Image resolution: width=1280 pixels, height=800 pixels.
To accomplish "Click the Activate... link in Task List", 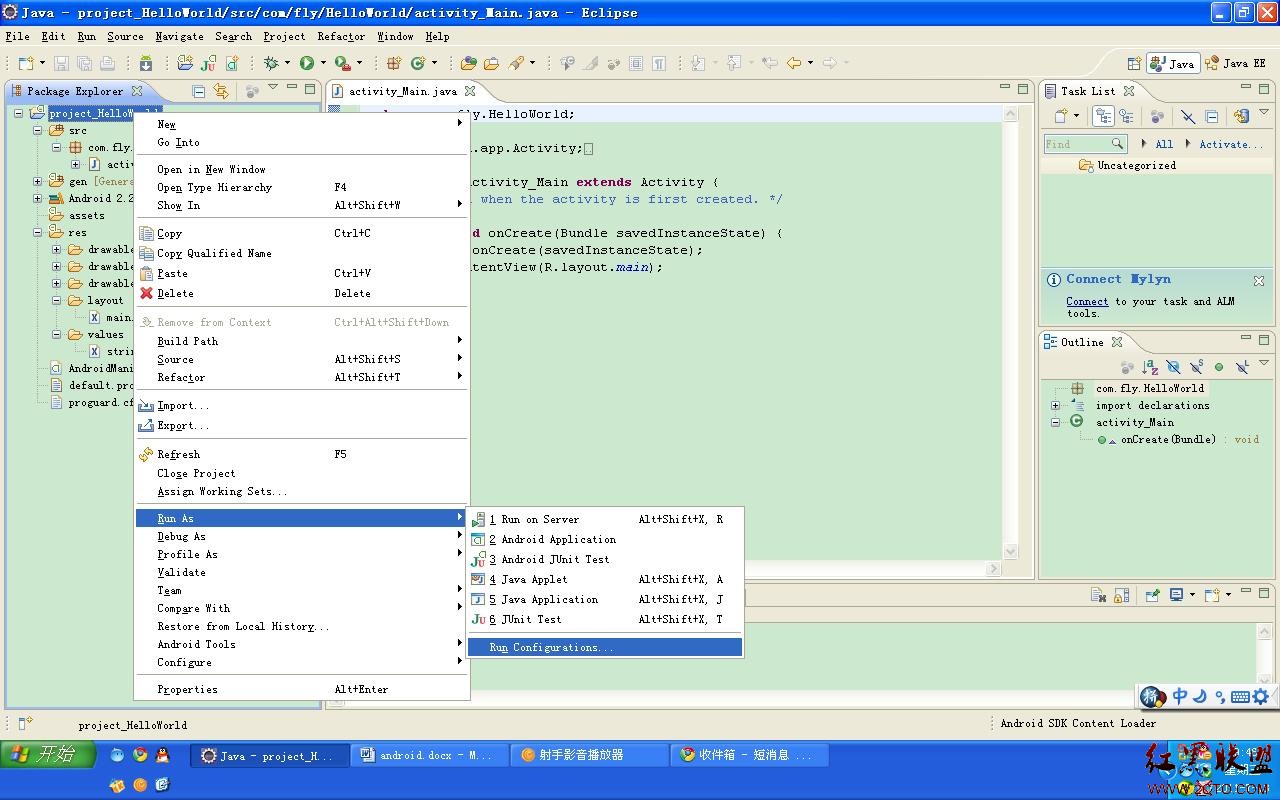I will [1231, 144].
